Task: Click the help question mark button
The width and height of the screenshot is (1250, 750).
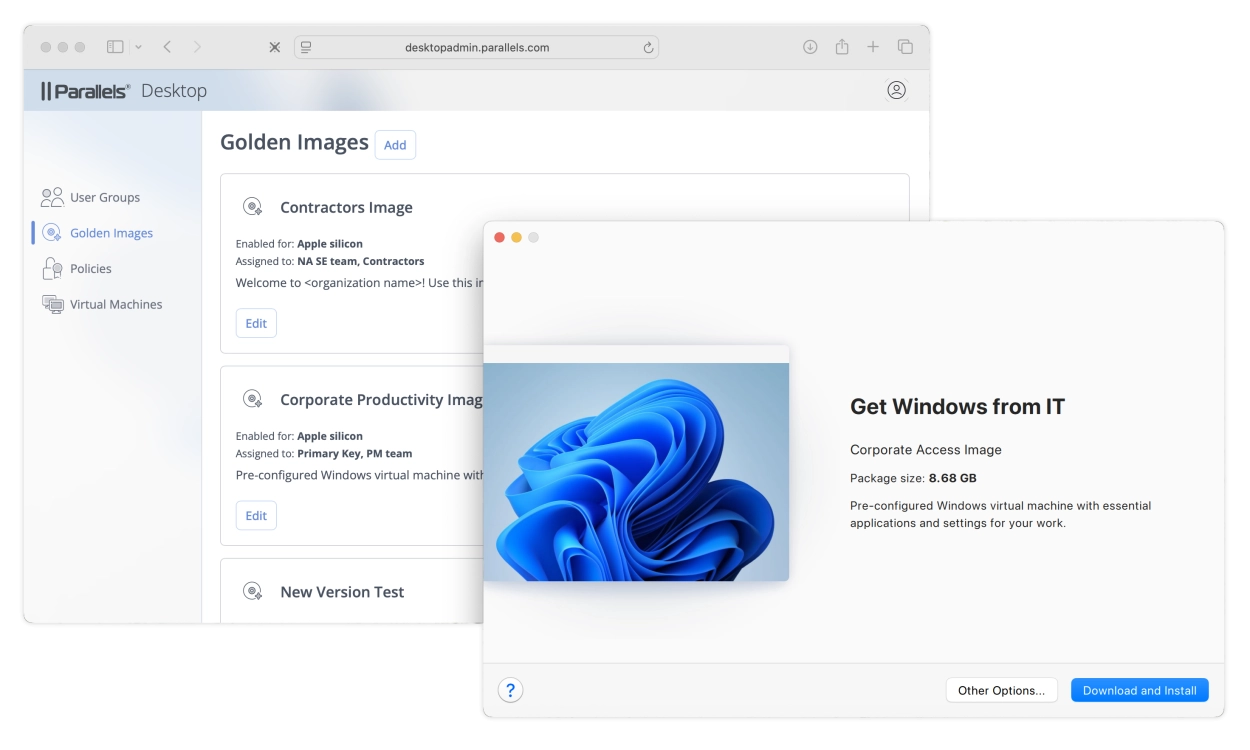Action: tap(510, 690)
